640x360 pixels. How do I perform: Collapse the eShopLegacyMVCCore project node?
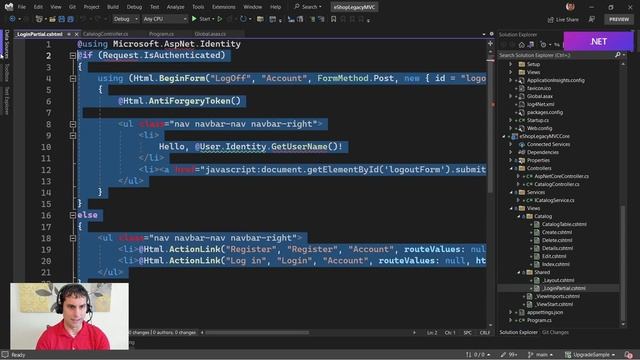(504, 136)
